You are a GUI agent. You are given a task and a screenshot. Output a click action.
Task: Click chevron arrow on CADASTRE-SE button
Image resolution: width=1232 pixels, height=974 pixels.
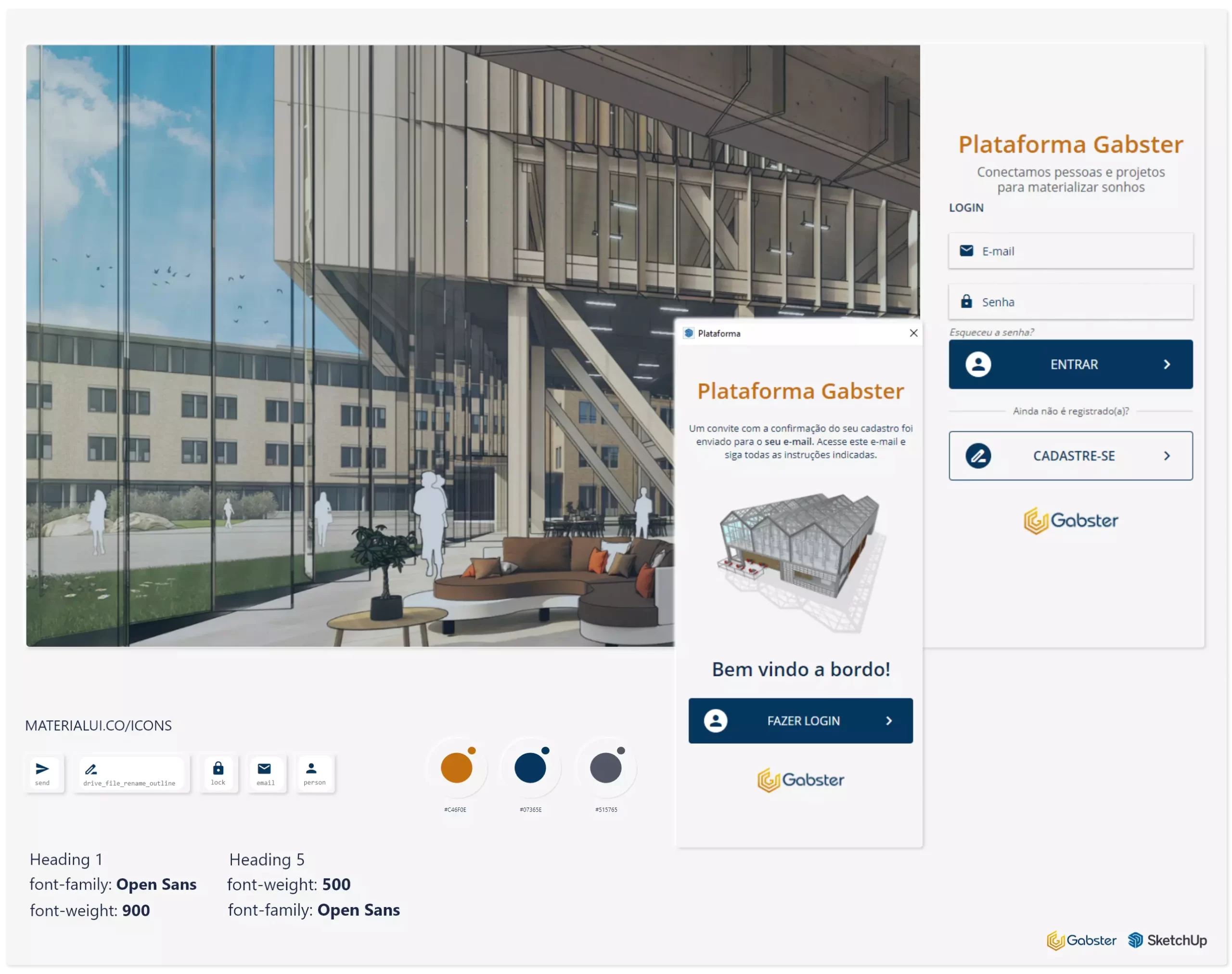pyautogui.click(x=1167, y=455)
